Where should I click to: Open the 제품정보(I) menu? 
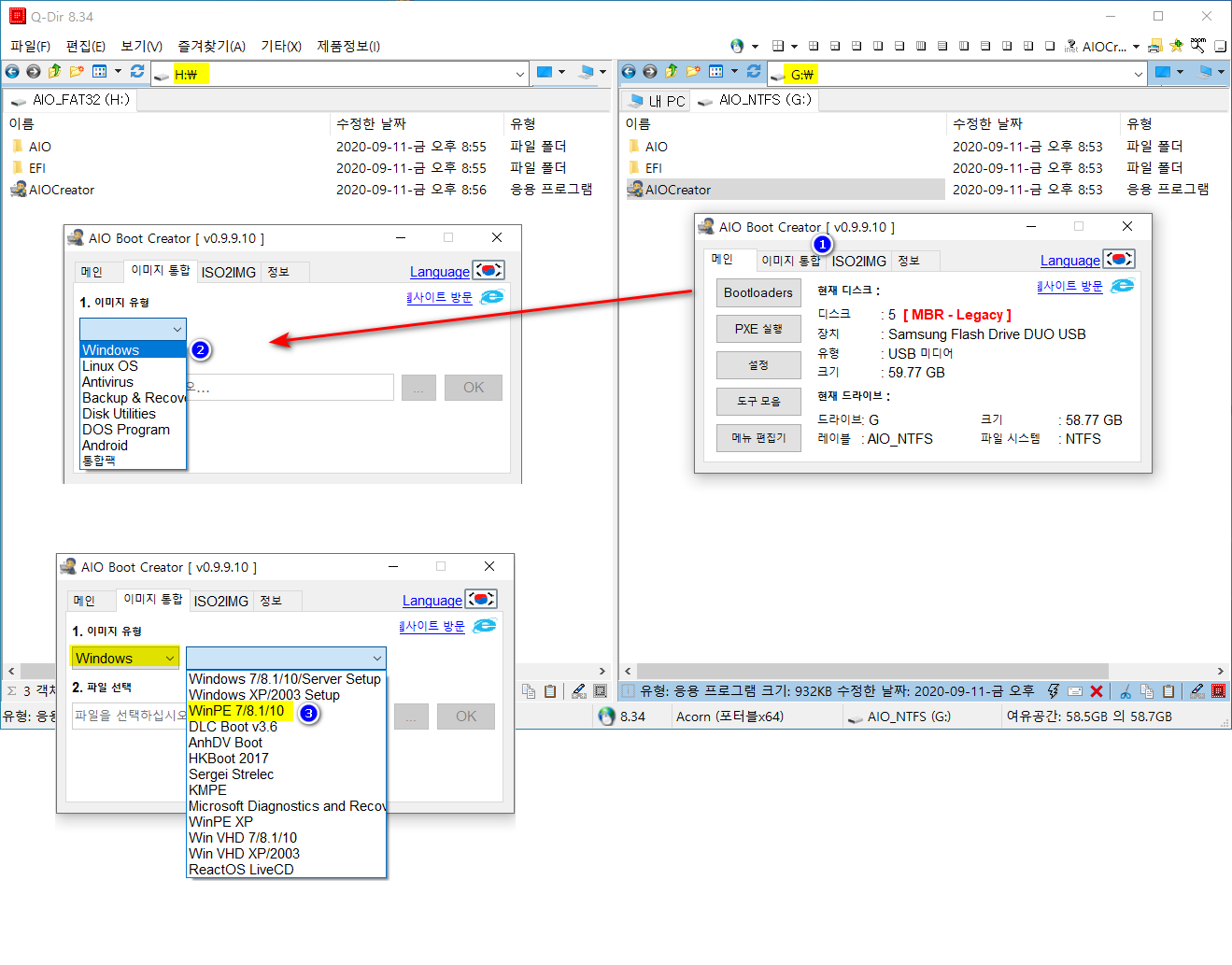(x=348, y=46)
